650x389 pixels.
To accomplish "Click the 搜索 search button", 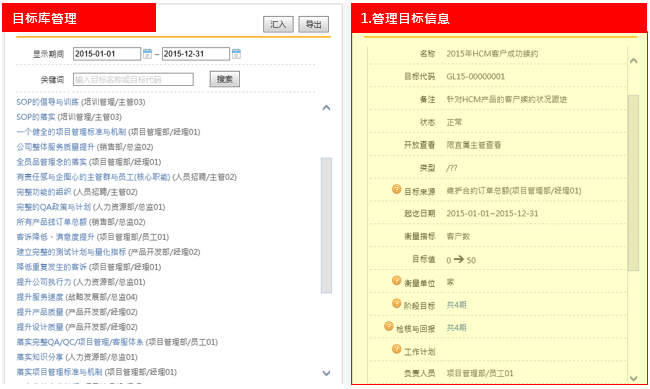I will tap(225, 79).
